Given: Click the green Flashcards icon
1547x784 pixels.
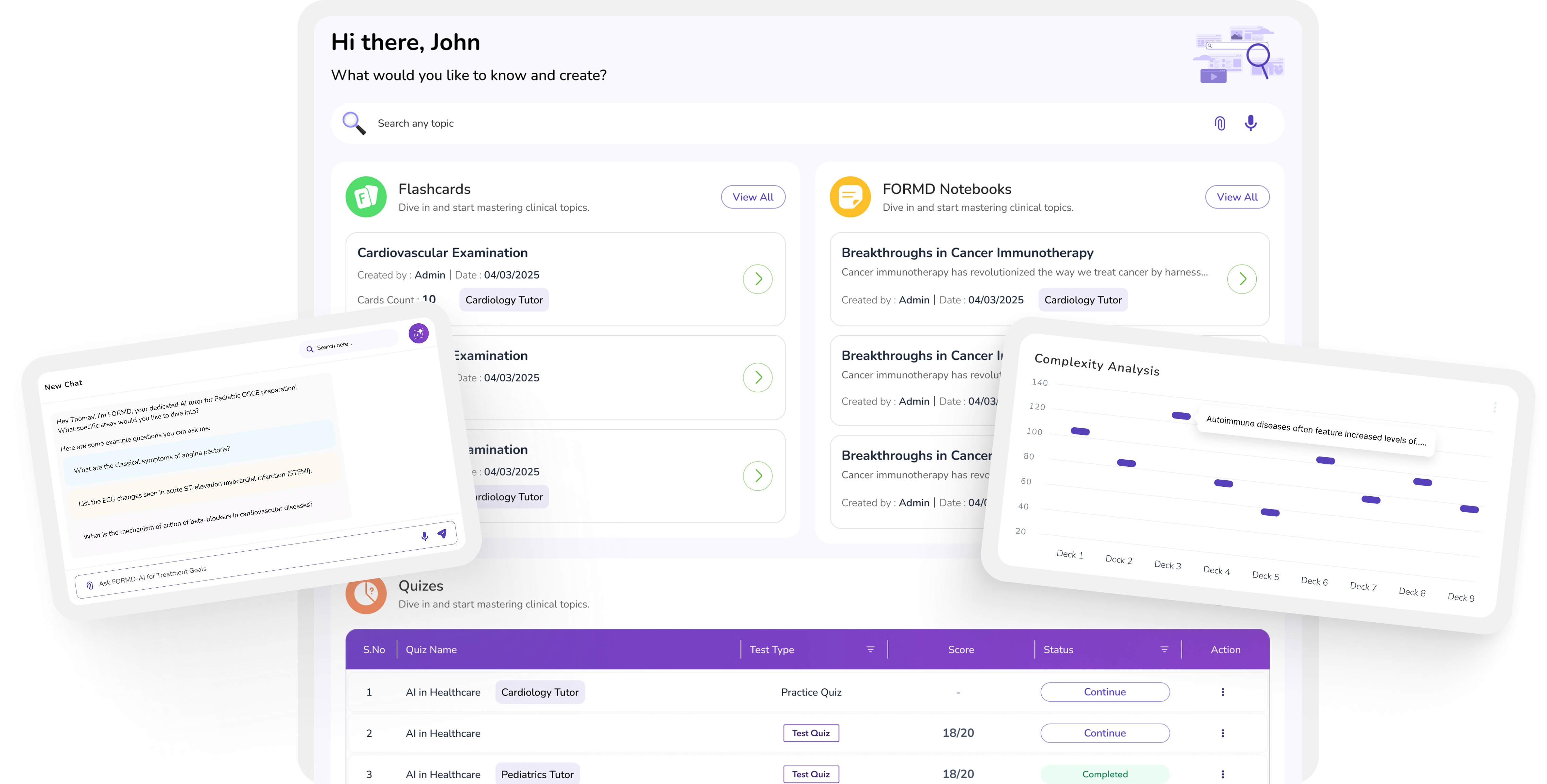Looking at the screenshot, I should [366, 197].
